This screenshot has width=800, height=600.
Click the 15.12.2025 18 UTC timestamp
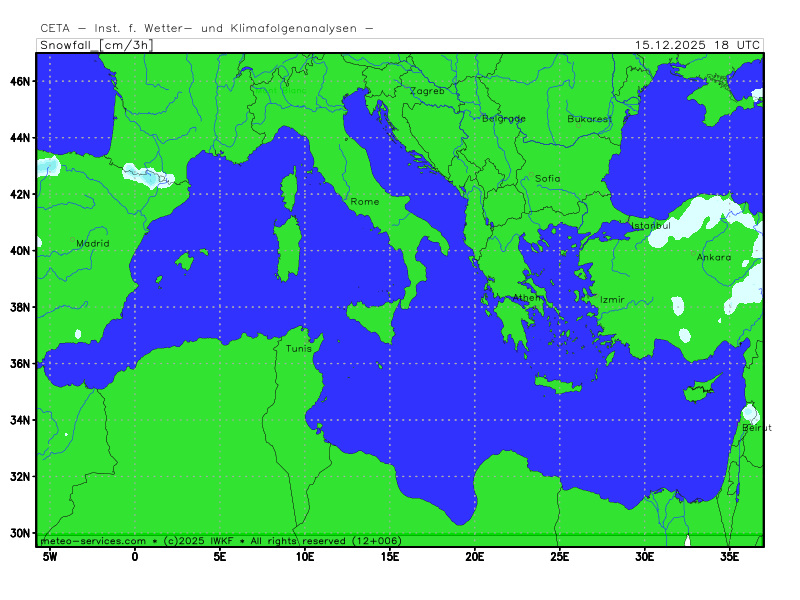click(698, 45)
